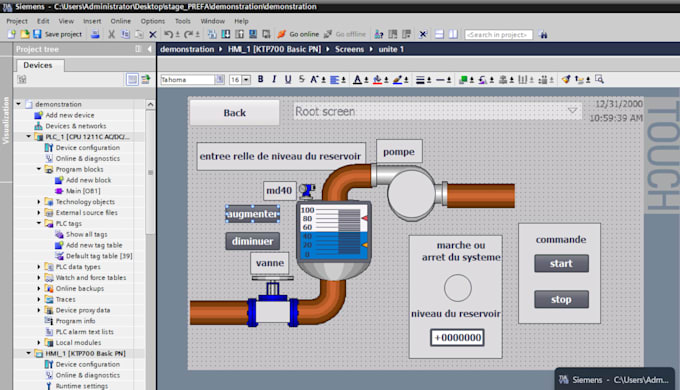Click the cross-reference X icon in the toolbar

click(423, 34)
